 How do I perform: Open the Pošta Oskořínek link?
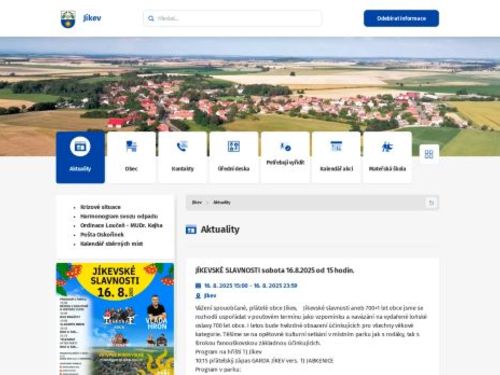pos(102,235)
